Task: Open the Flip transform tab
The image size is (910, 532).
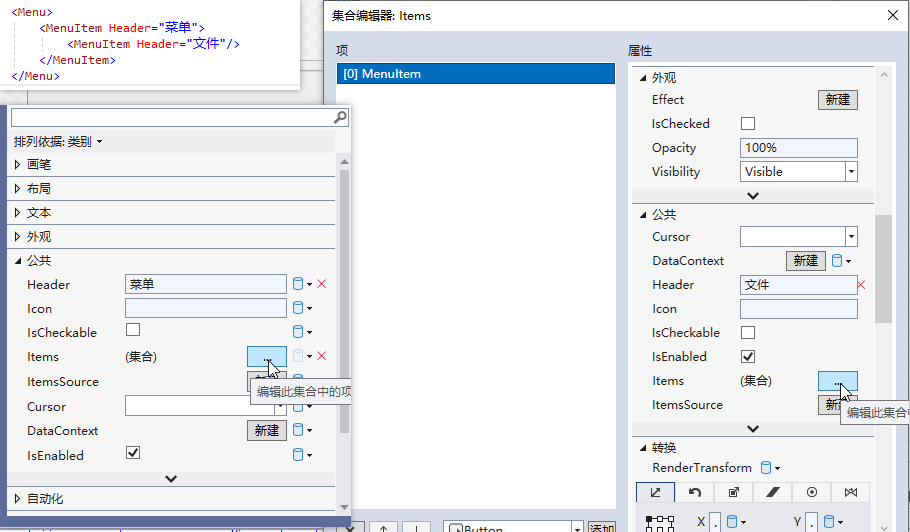Action: point(850,492)
